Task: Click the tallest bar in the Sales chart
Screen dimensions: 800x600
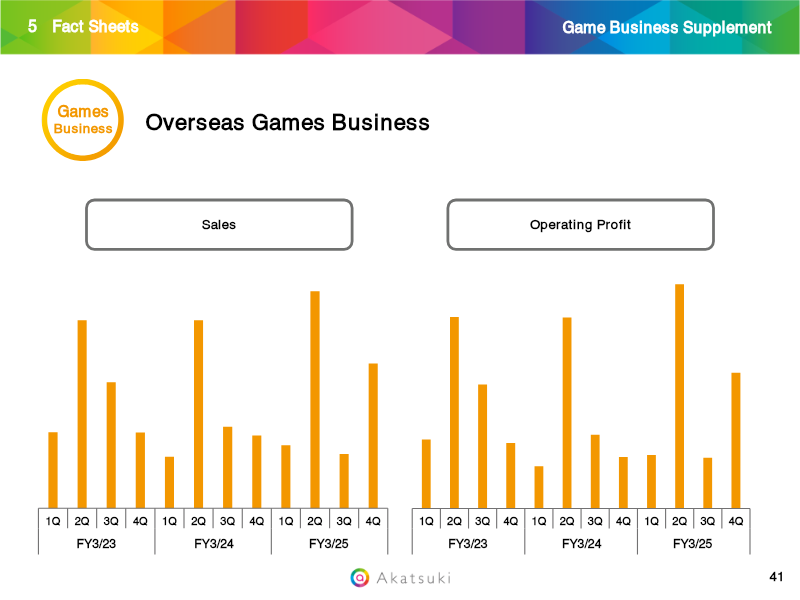Action: pos(315,399)
